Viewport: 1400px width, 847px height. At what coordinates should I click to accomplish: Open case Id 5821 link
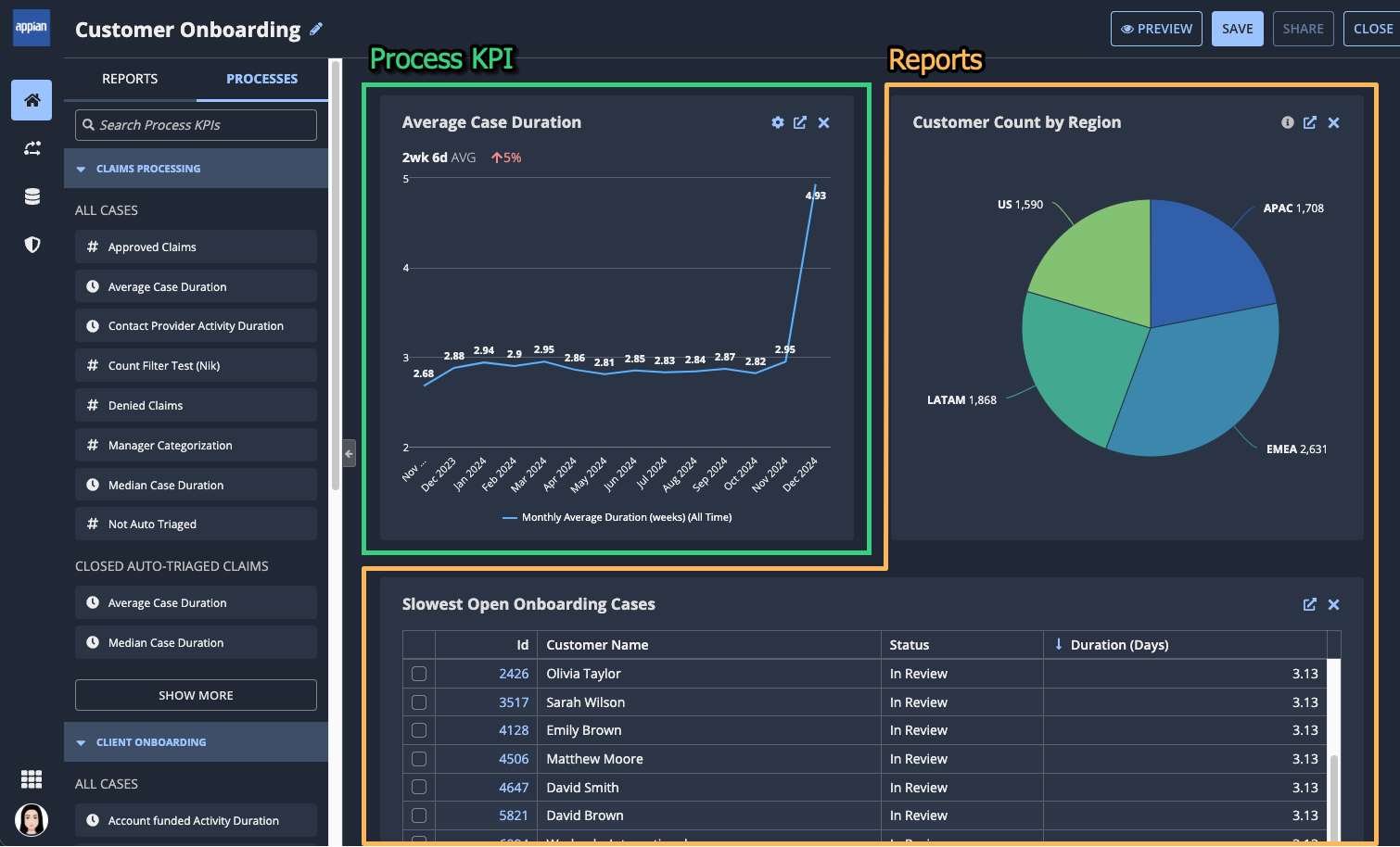(514, 815)
